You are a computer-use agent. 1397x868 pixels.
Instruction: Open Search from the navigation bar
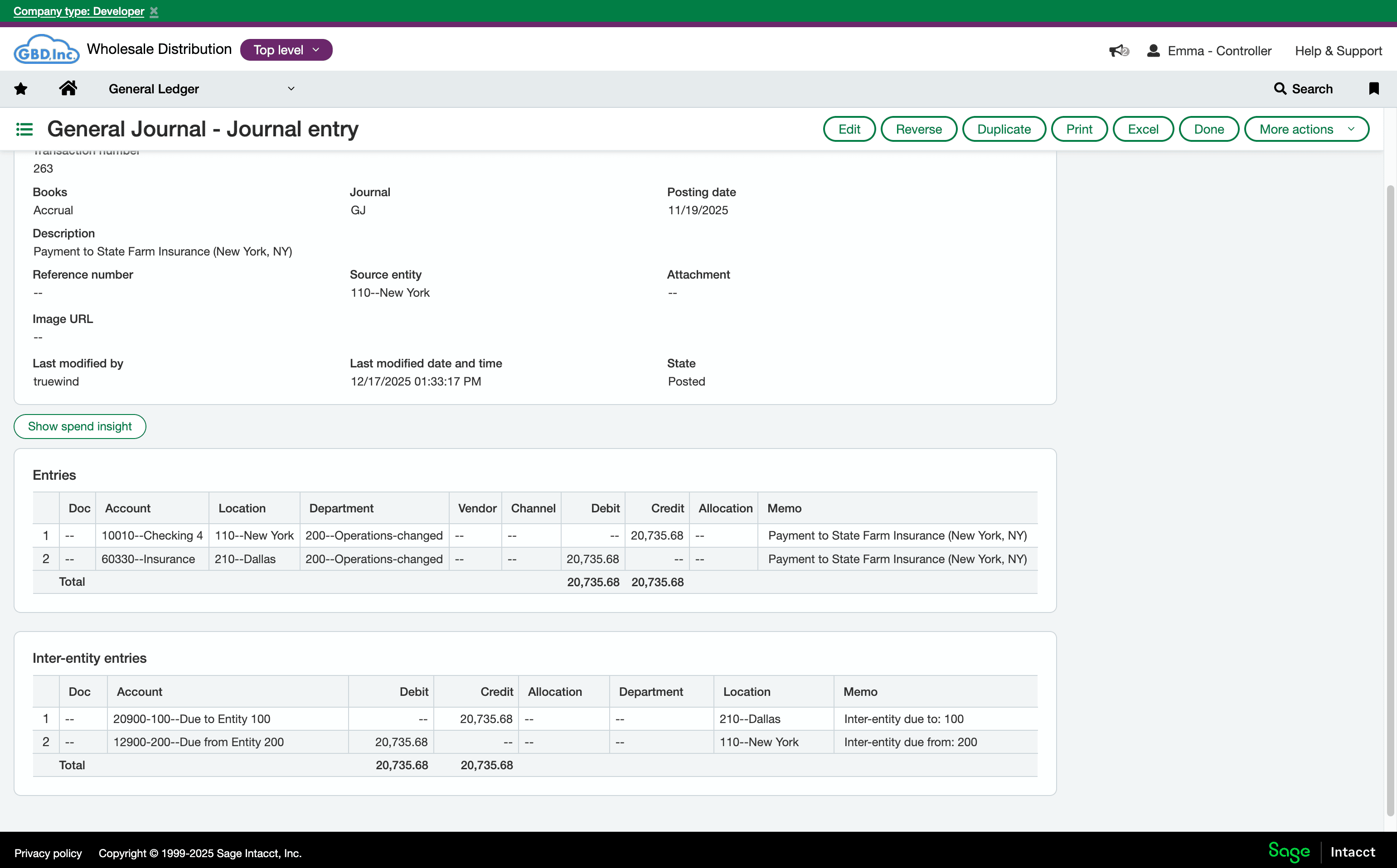pyautogui.click(x=1303, y=88)
